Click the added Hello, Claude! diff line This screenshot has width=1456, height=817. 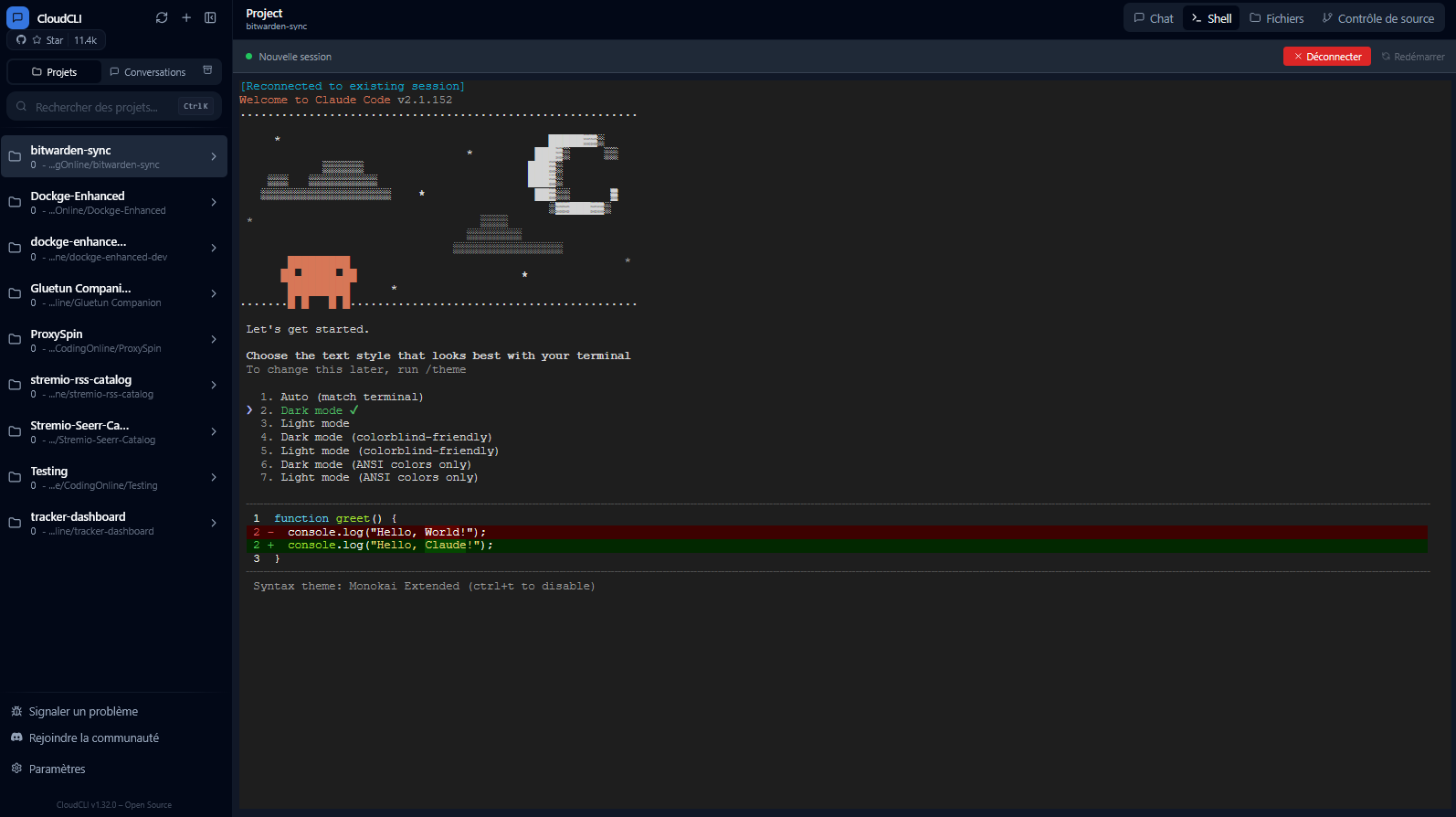click(x=837, y=546)
